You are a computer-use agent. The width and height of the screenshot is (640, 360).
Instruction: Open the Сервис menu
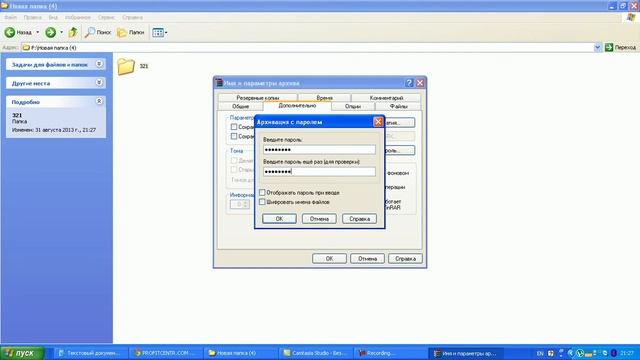106,18
